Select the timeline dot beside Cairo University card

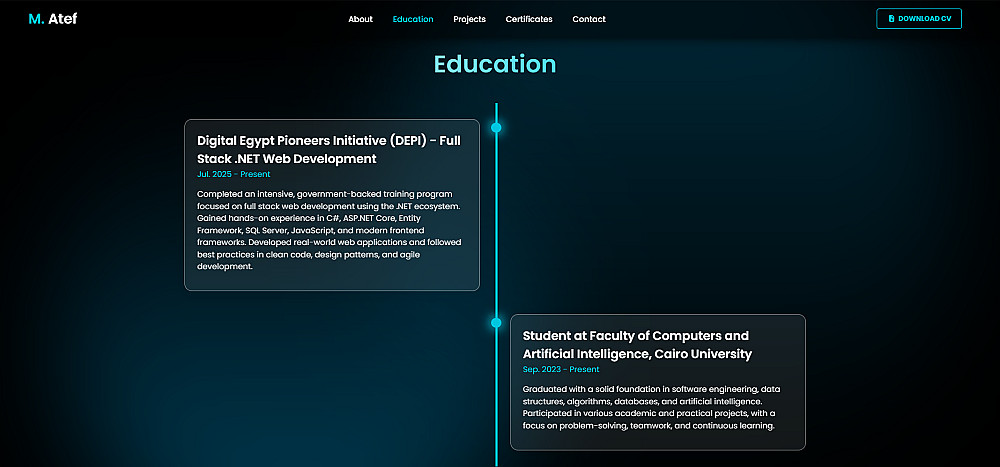point(496,323)
